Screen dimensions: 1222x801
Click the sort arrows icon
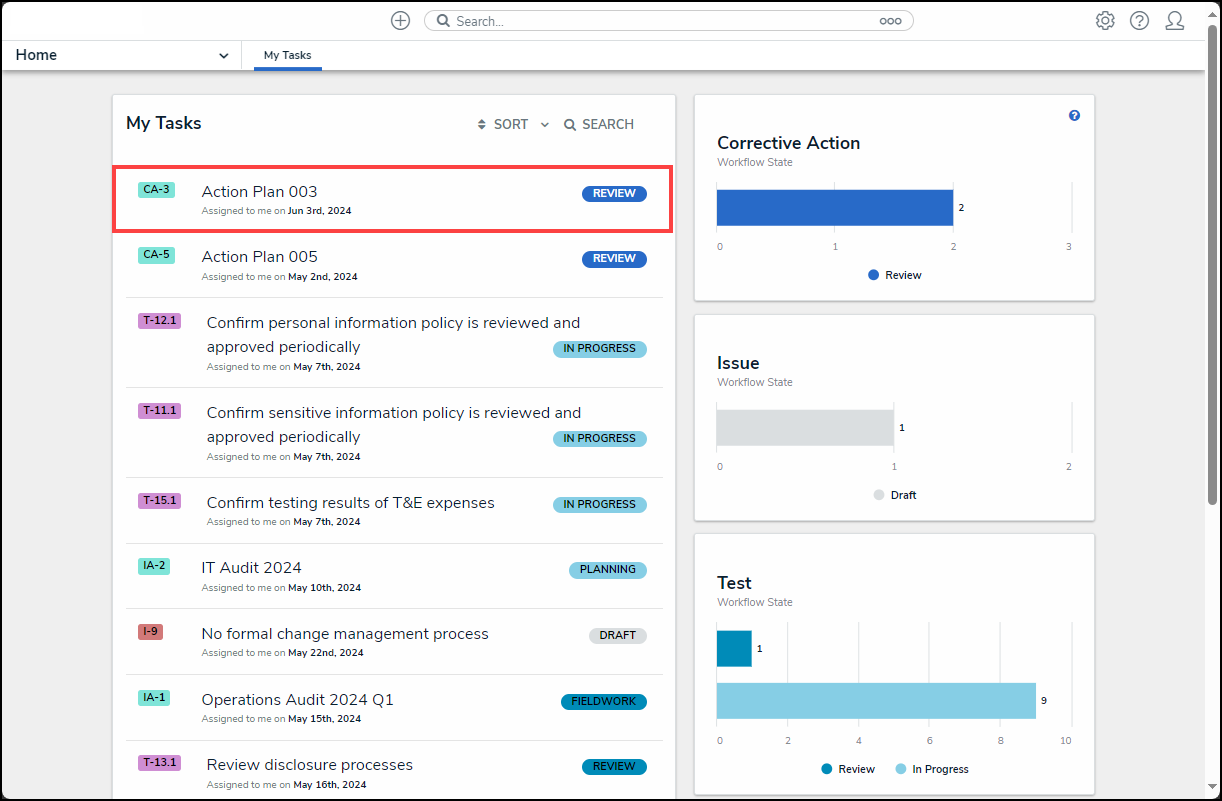tap(482, 125)
